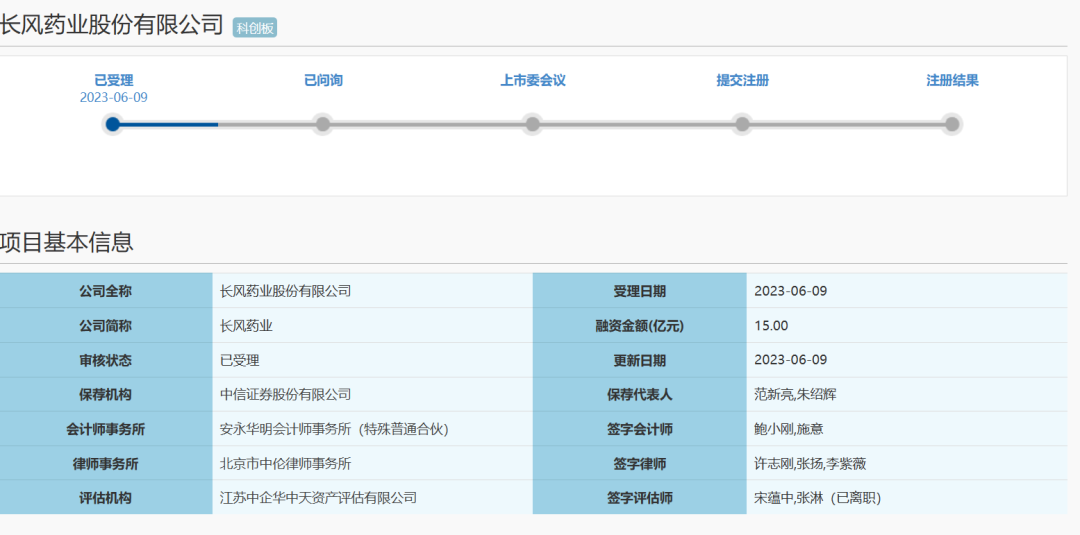
Task: Click the 律师事务所 header cell
Action: 106,463
